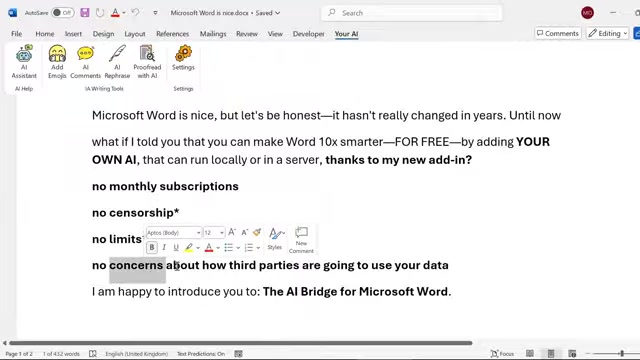This screenshot has height=360, width=640.
Task: Toggle Italic in the mini toolbar
Action: pyautogui.click(x=164, y=247)
